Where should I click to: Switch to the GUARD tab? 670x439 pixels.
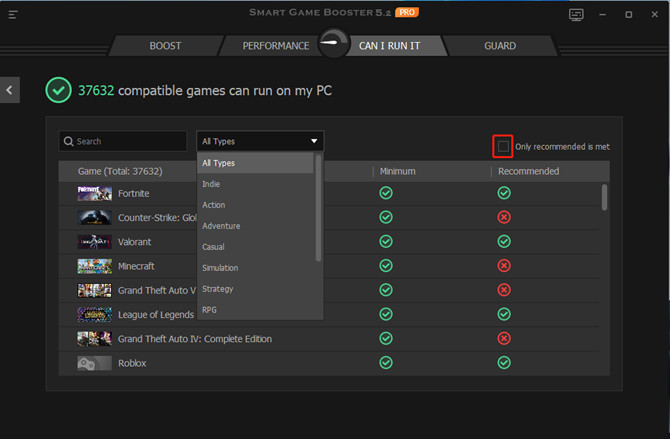pyautogui.click(x=500, y=46)
